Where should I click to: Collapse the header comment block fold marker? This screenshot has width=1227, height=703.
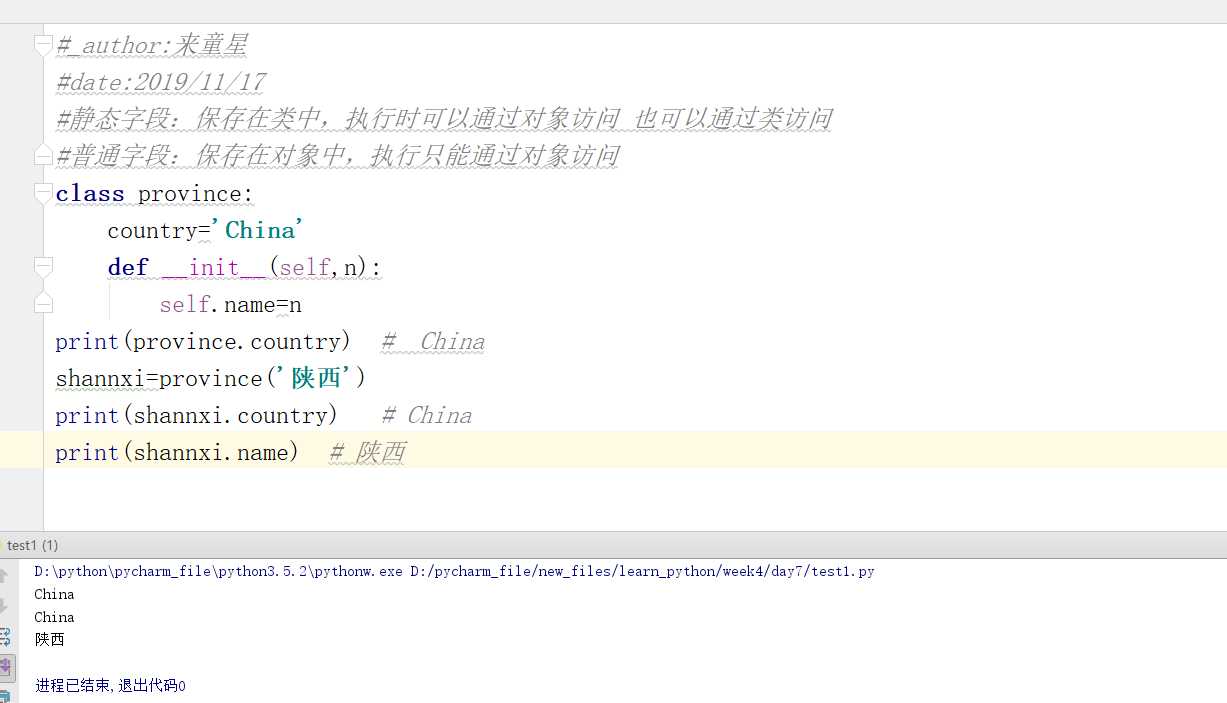pos(43,45)
